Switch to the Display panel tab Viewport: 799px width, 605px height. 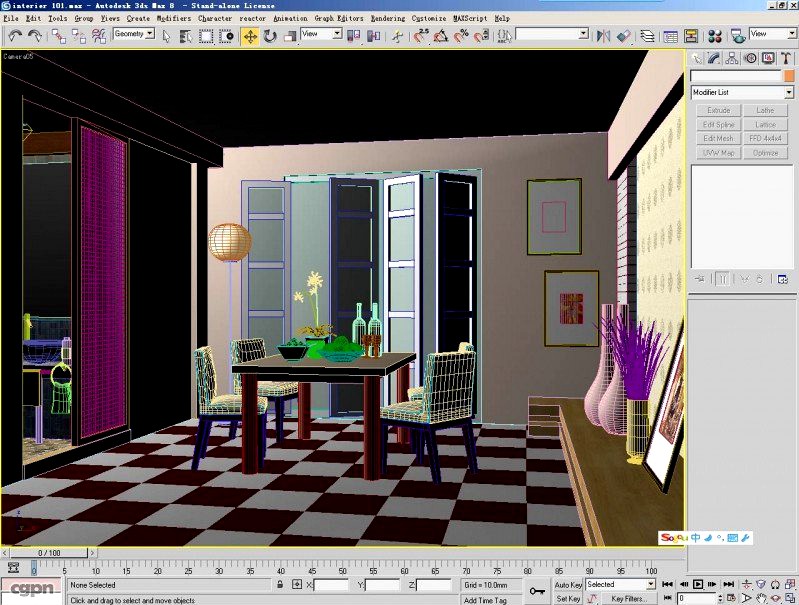point(768,58)
